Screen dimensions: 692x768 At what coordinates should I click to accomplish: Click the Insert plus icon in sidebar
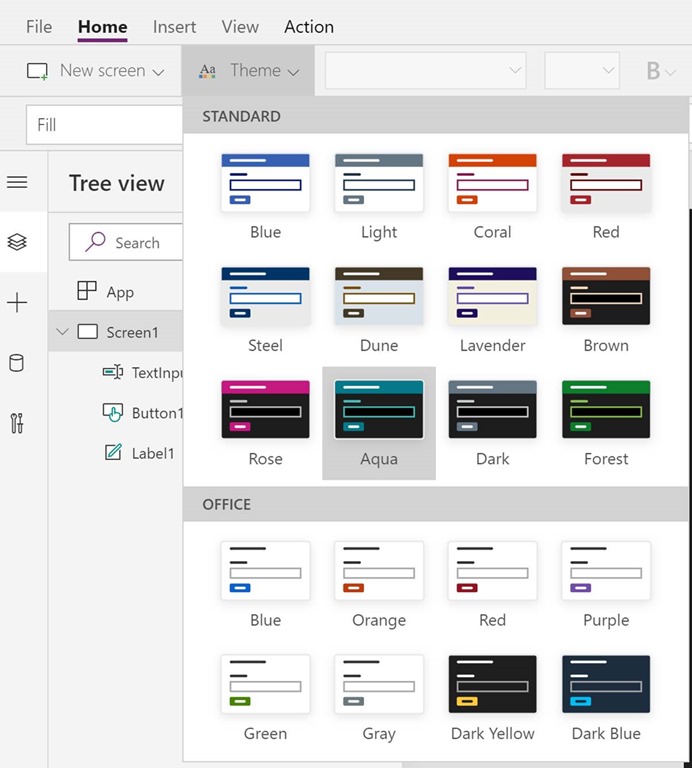(17, 303)
